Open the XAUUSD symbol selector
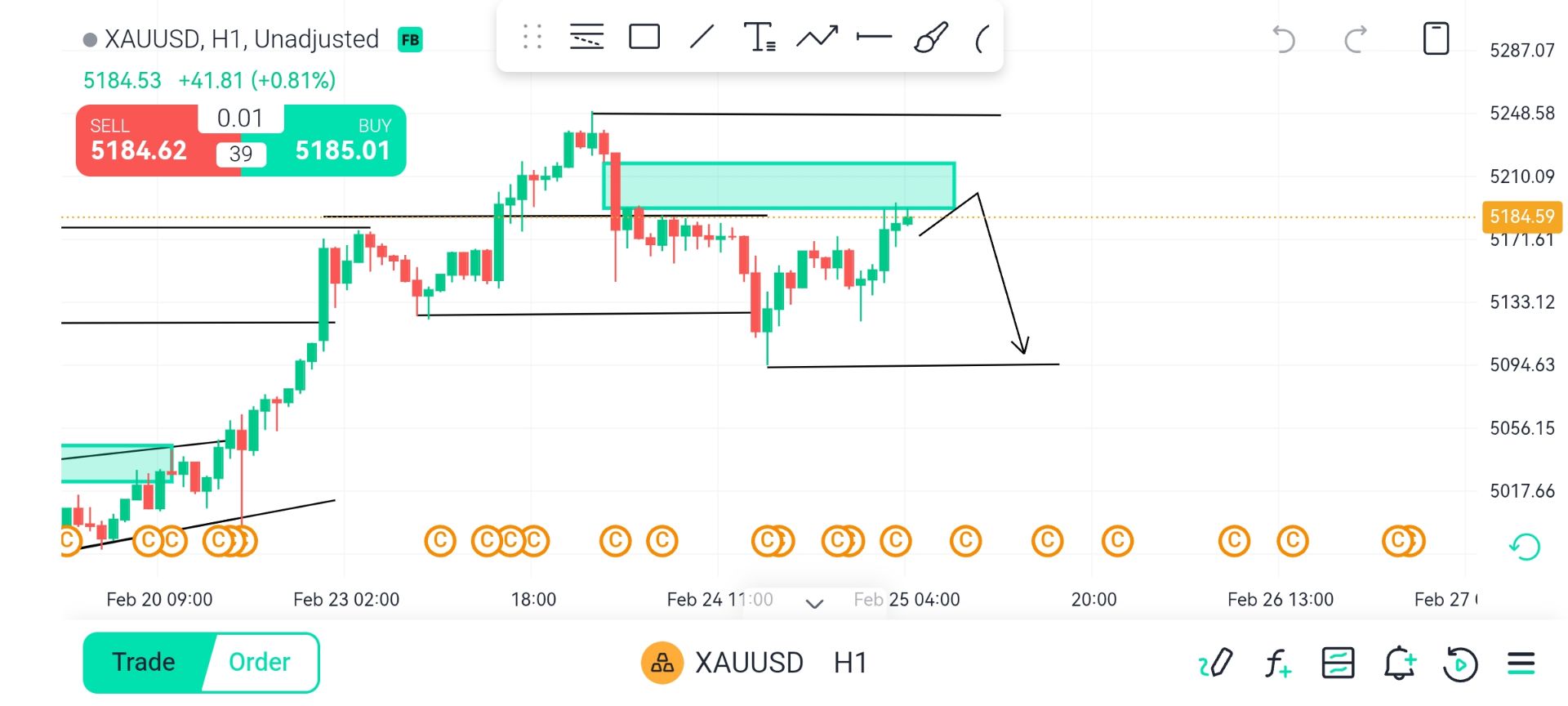Screen dimensions: 1568x706 748,663
